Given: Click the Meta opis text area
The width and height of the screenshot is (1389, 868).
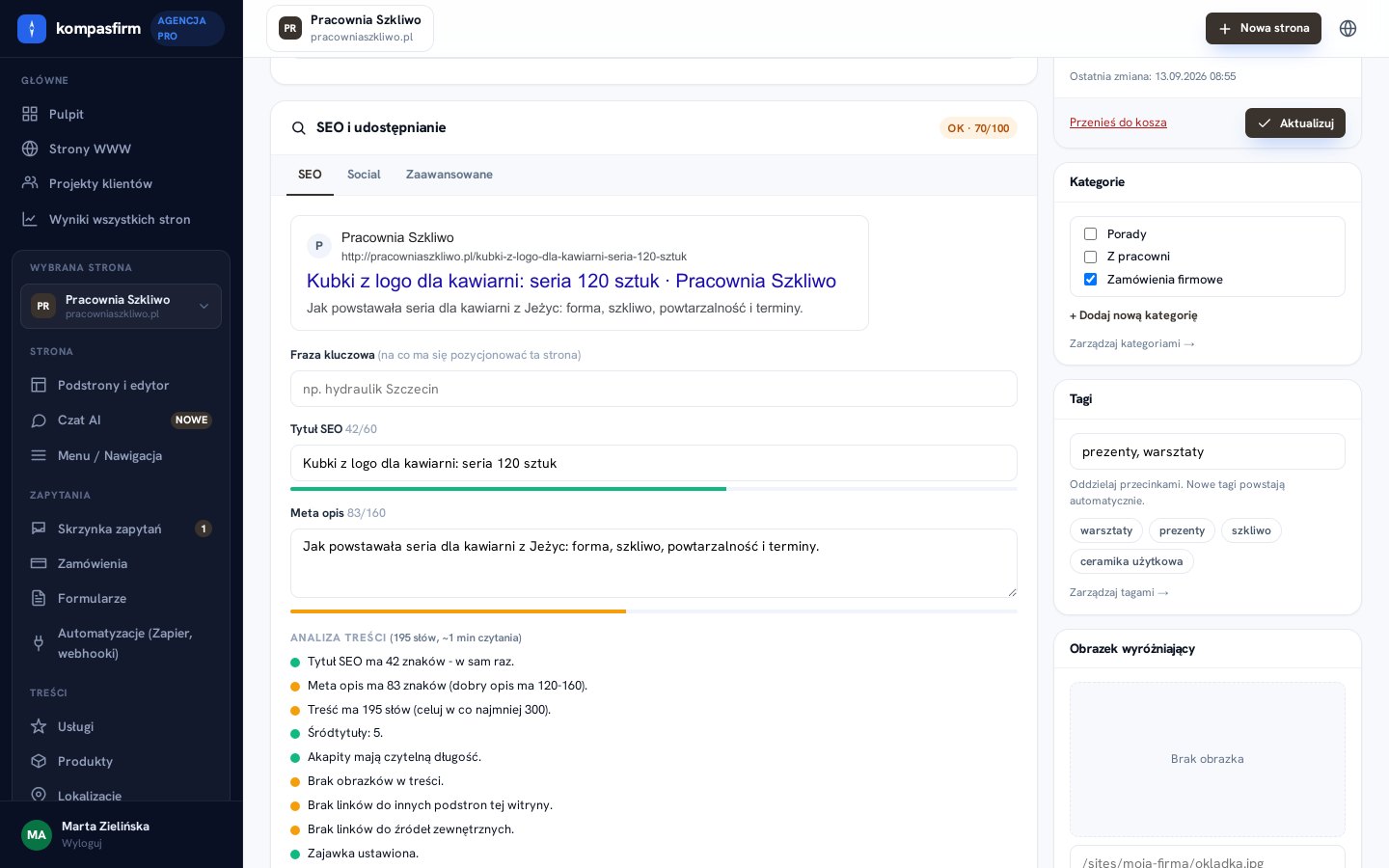Looking at the screenshot, I should tap(654, 563).
